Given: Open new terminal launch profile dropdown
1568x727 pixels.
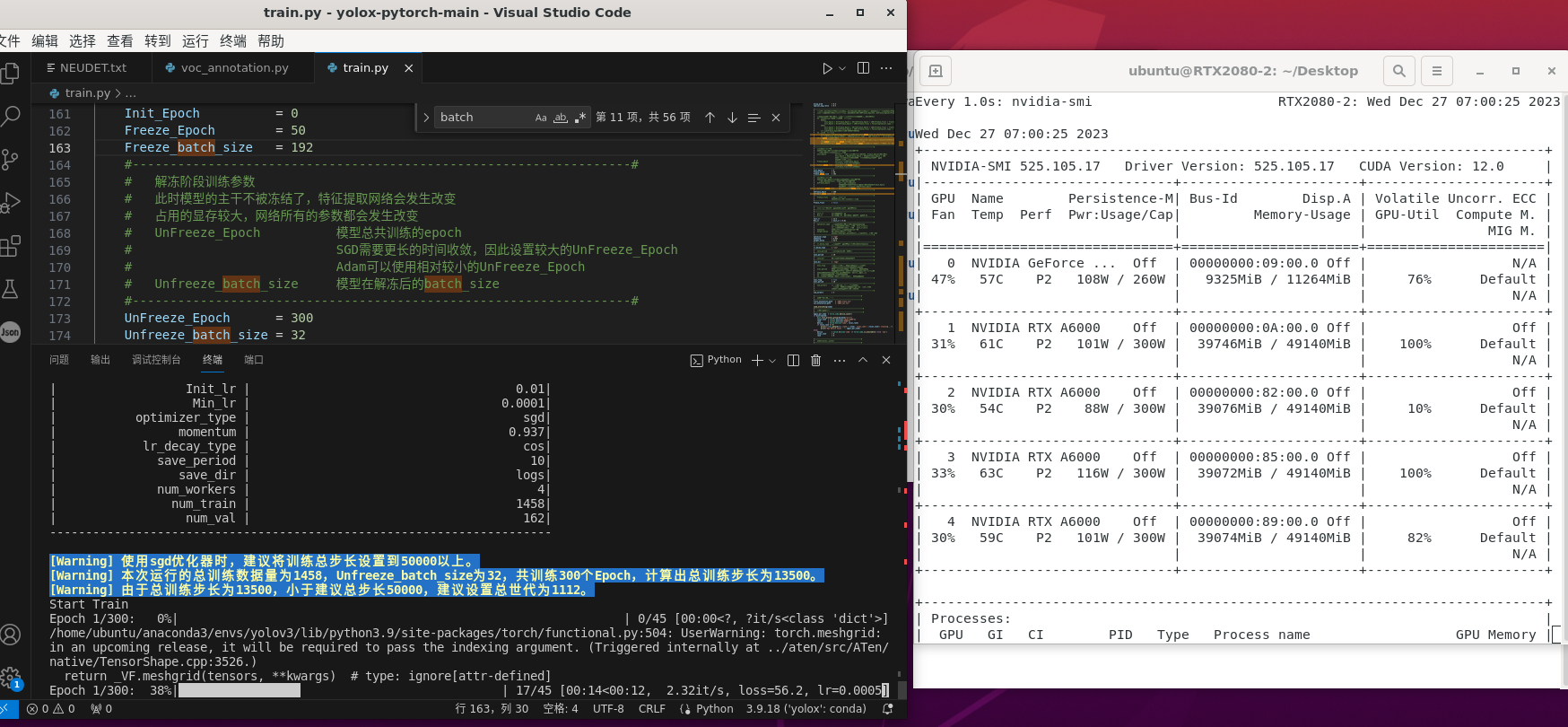Looking at the screenshot, I should tap(772, 360).
